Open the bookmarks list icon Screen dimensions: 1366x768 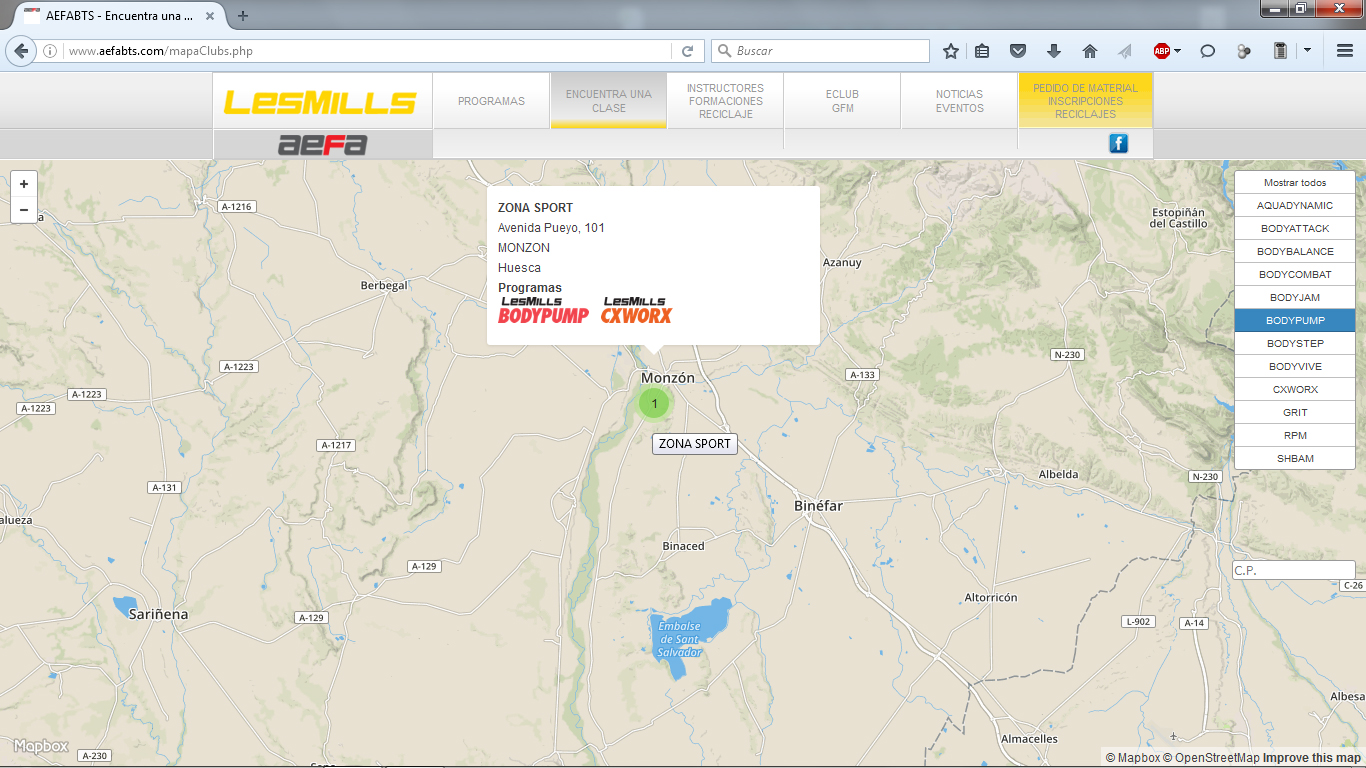point(982,51)
